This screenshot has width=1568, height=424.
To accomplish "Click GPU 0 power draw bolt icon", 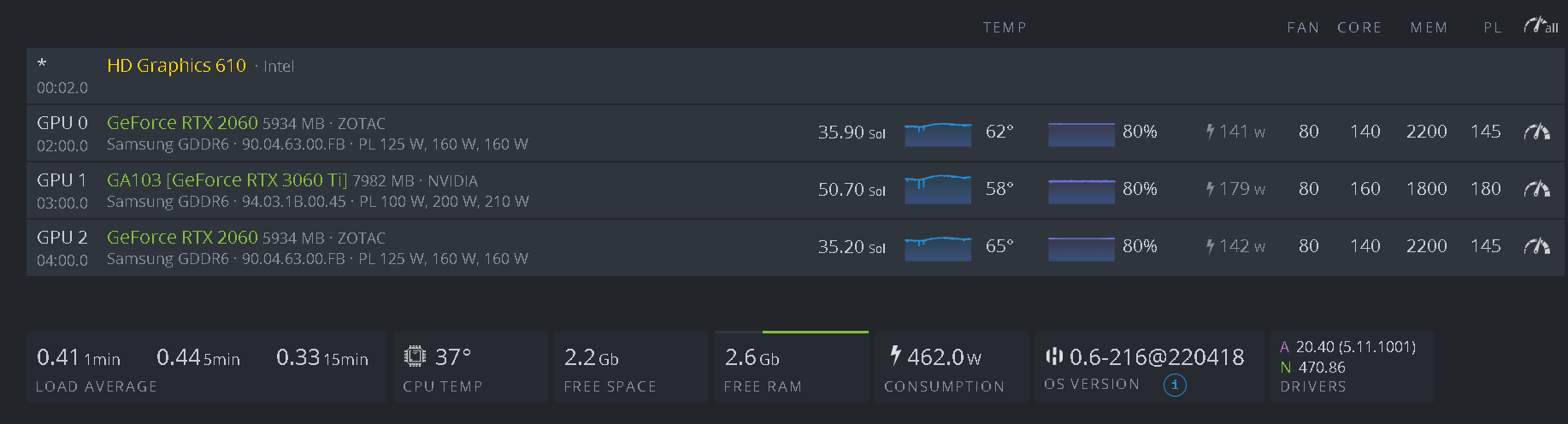I will 1210,132.
